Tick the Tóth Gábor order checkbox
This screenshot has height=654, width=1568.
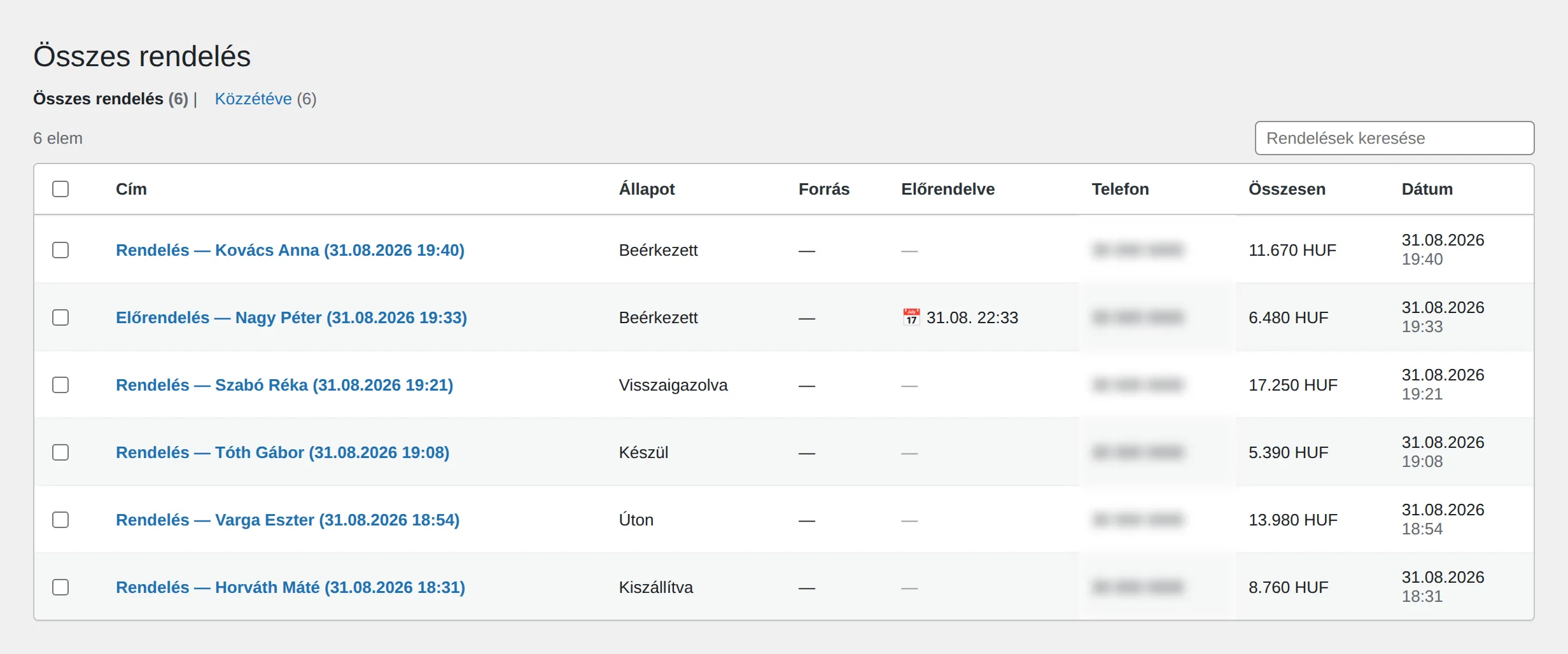60,452
